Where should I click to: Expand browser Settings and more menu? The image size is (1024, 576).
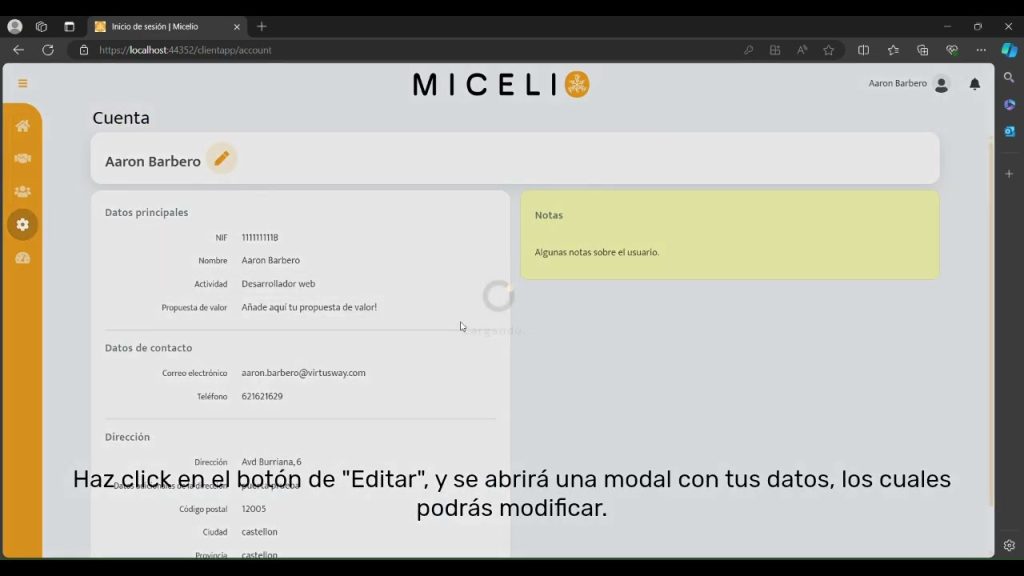pyautogui.click(x=981, y=50)
